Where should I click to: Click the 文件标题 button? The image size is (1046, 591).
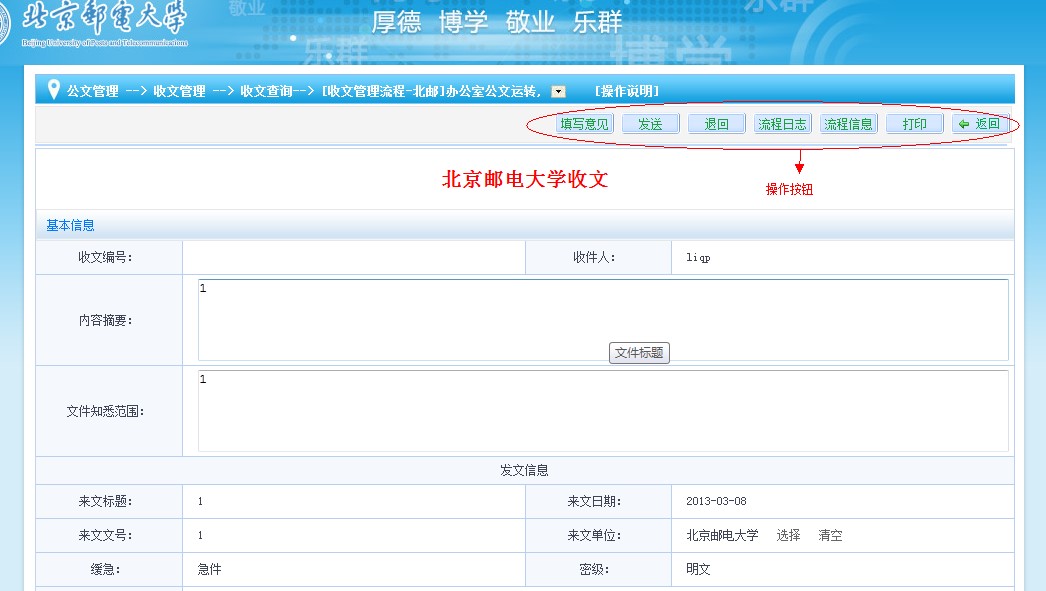(x=639, y=353)
